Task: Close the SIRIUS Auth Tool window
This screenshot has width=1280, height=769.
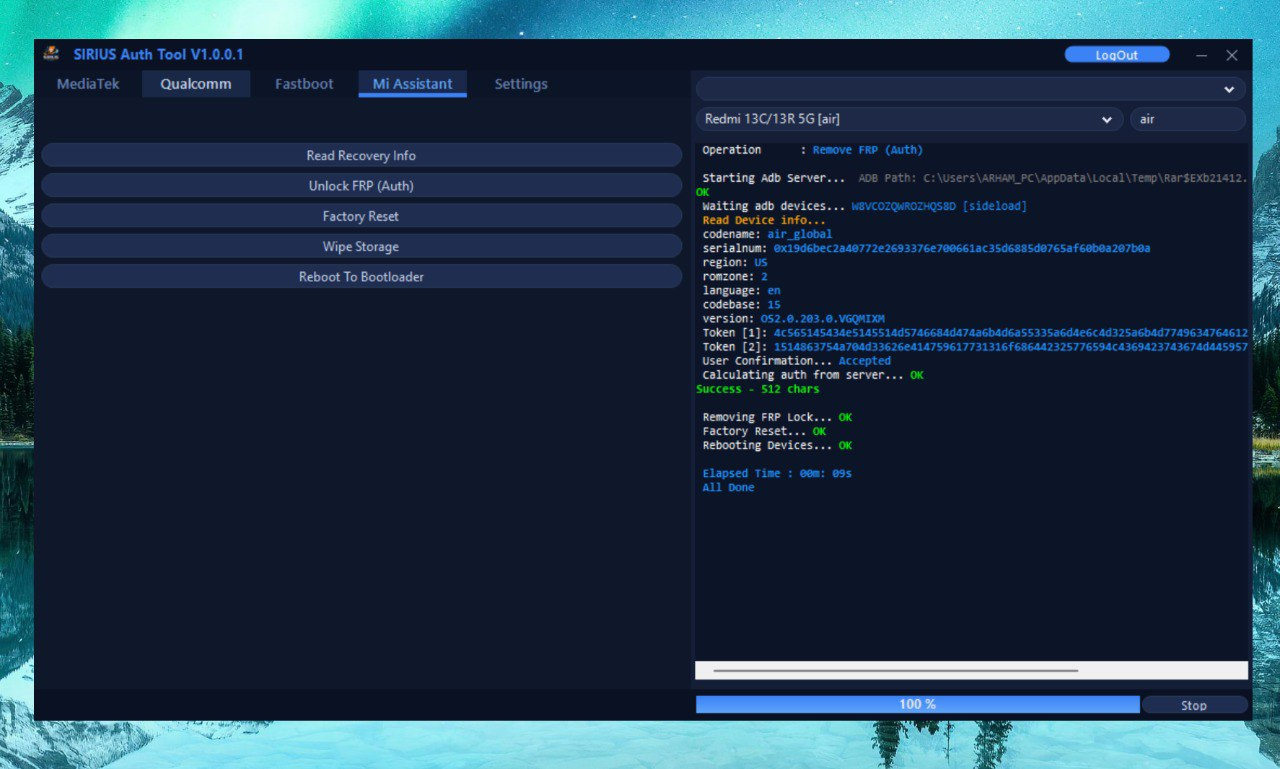Action: click(x=1232, y=55)
